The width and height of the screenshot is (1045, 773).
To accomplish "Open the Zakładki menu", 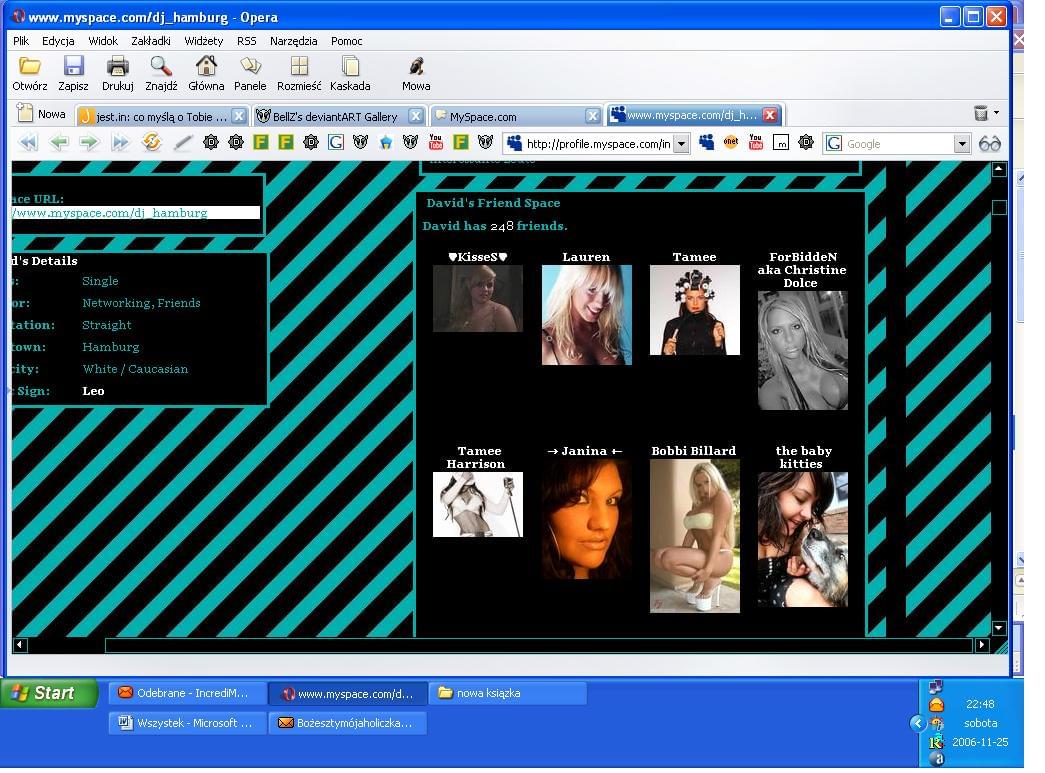I will [151, 41].
